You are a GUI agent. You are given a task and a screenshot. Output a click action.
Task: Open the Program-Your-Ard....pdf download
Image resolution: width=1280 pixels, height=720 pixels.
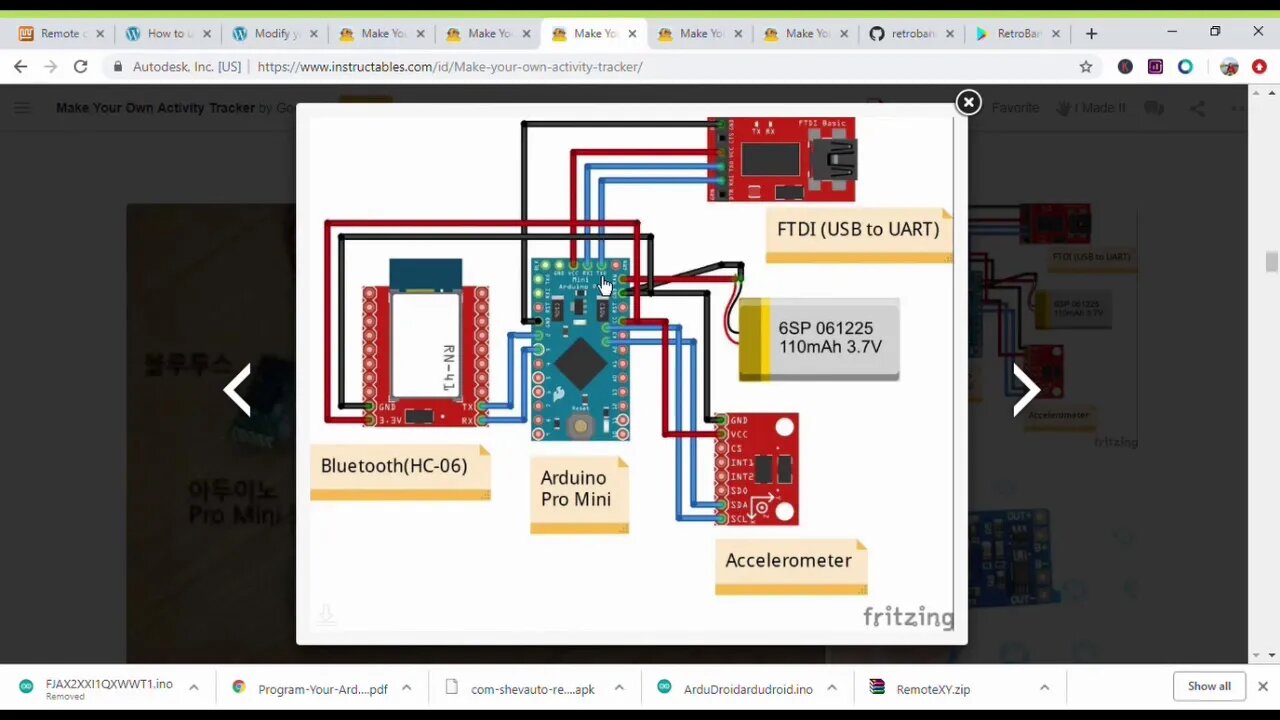point(311,689)
